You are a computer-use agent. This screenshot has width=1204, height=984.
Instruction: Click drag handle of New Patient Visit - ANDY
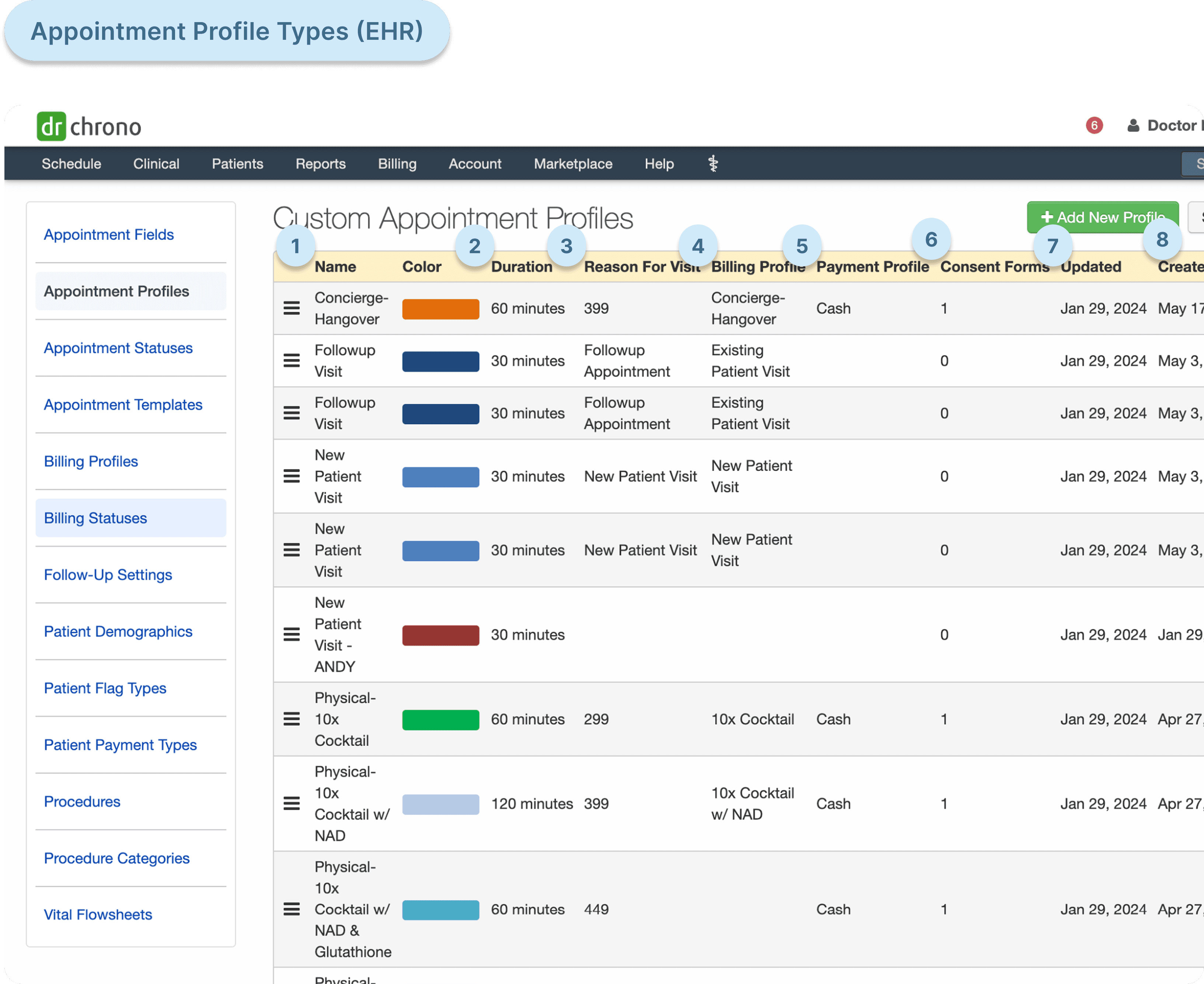[292, 635]
